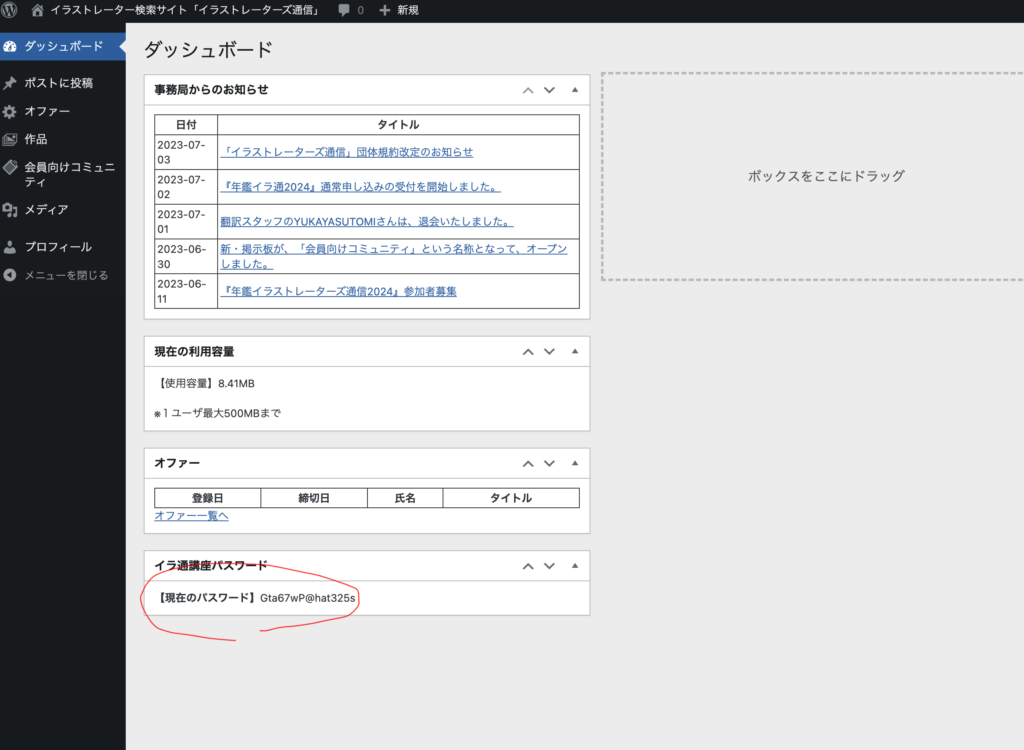Click the home icon in admin bar
Viewport: 1024px width, 750px height.
point(37,10)
